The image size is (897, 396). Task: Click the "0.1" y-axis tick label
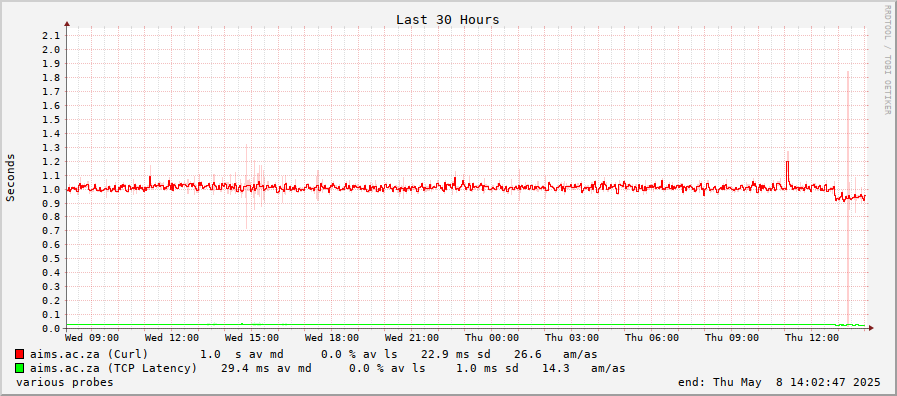tap(50, 315)
